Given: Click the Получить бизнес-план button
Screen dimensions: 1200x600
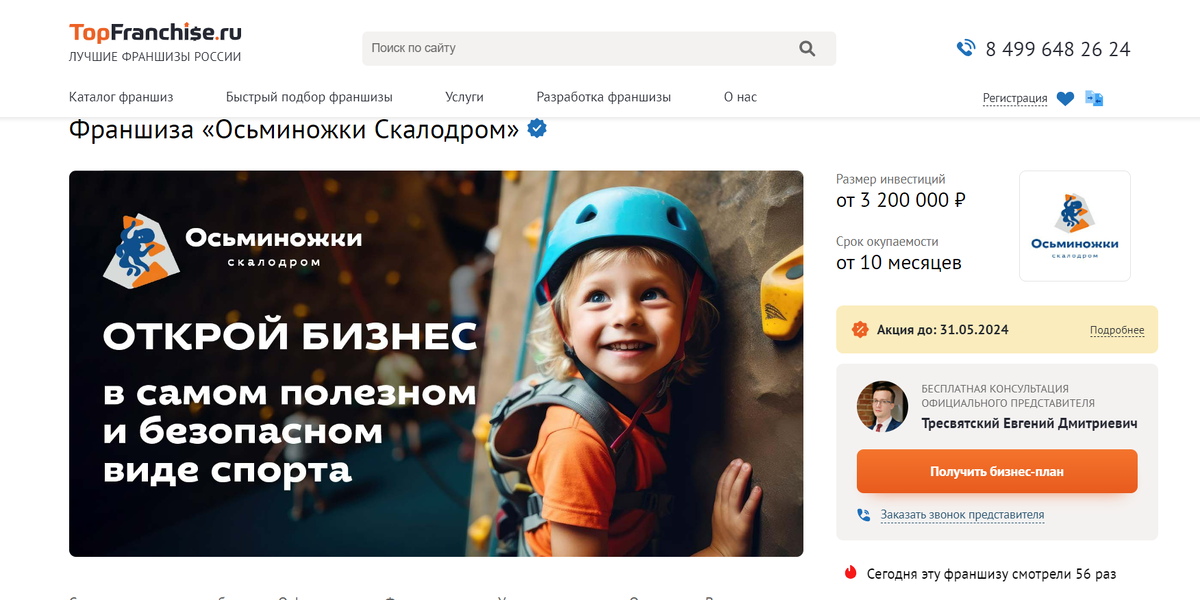Looking at the screenshot, I should click(x=997, y=471).
